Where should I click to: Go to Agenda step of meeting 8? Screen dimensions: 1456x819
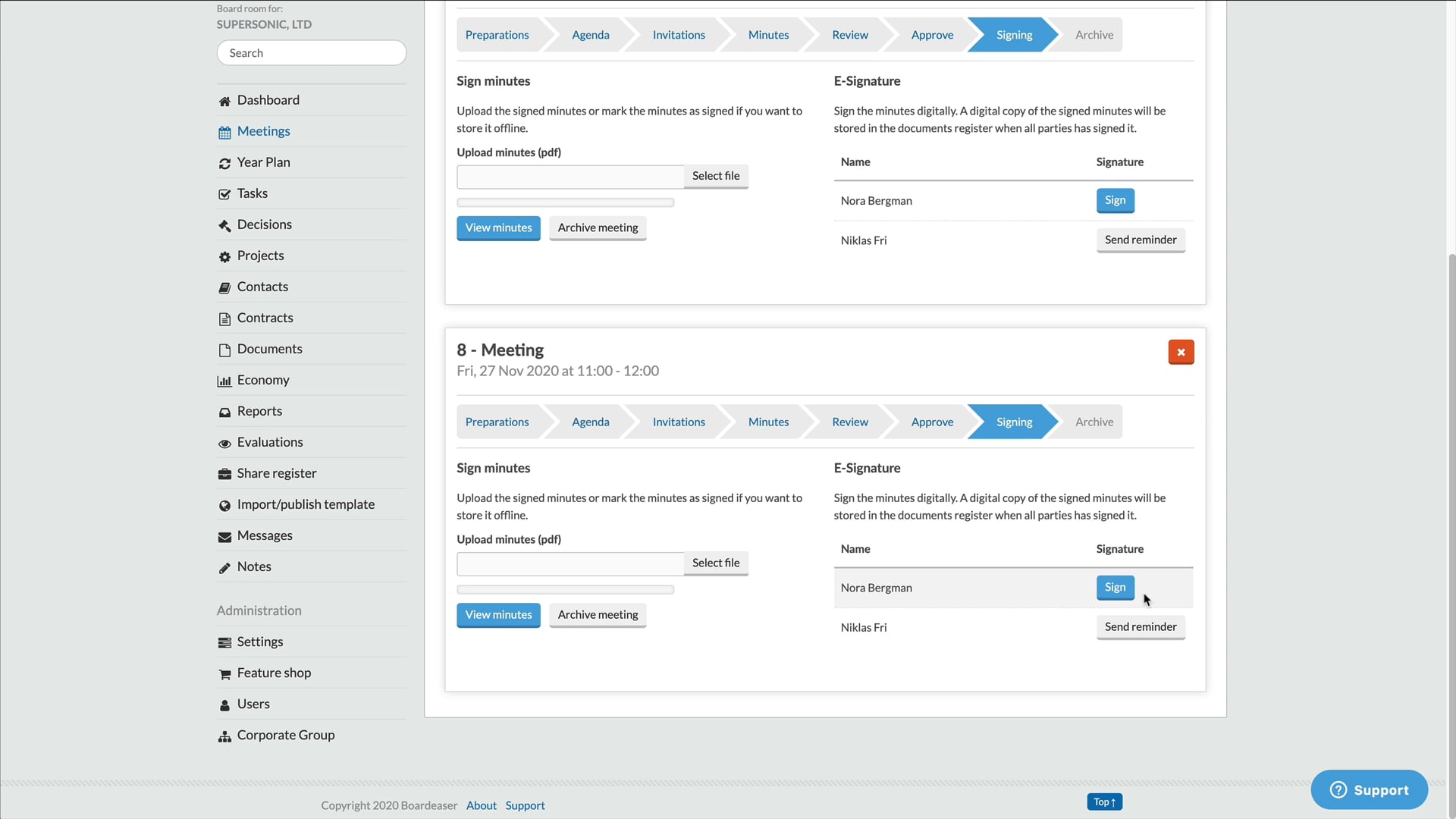click(x=590, y=422)
